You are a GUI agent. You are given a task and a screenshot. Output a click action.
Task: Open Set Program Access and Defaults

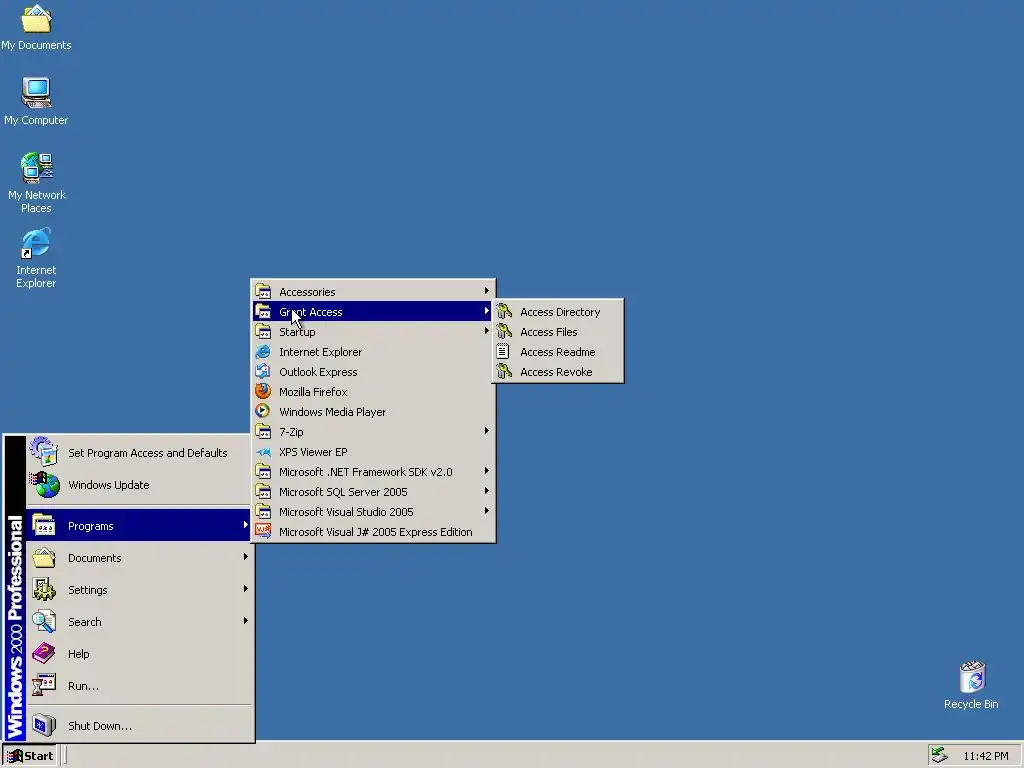[x=140, y=453]
